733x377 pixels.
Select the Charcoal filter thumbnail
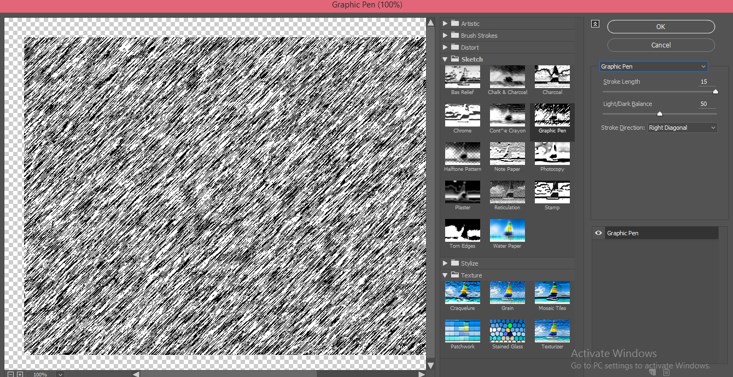(x=552, y=77)
